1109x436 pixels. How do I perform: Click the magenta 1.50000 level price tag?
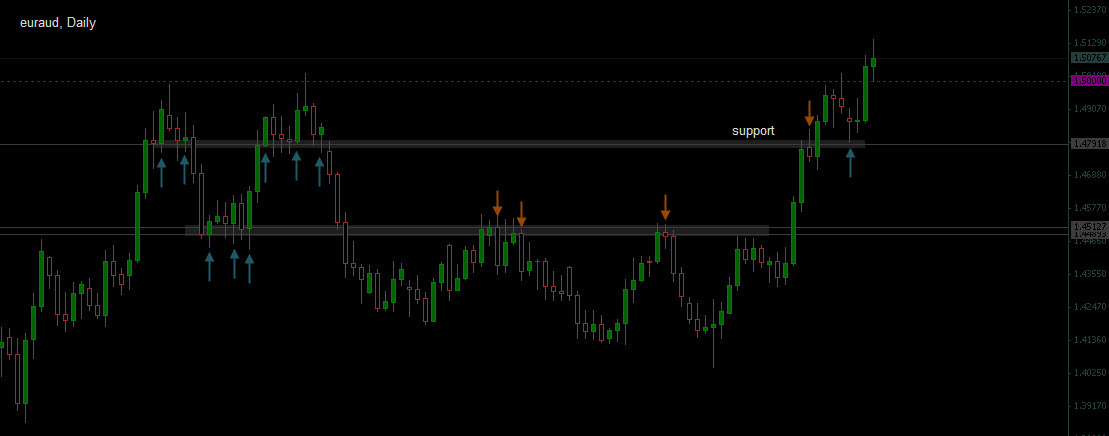pos(1089,81)
